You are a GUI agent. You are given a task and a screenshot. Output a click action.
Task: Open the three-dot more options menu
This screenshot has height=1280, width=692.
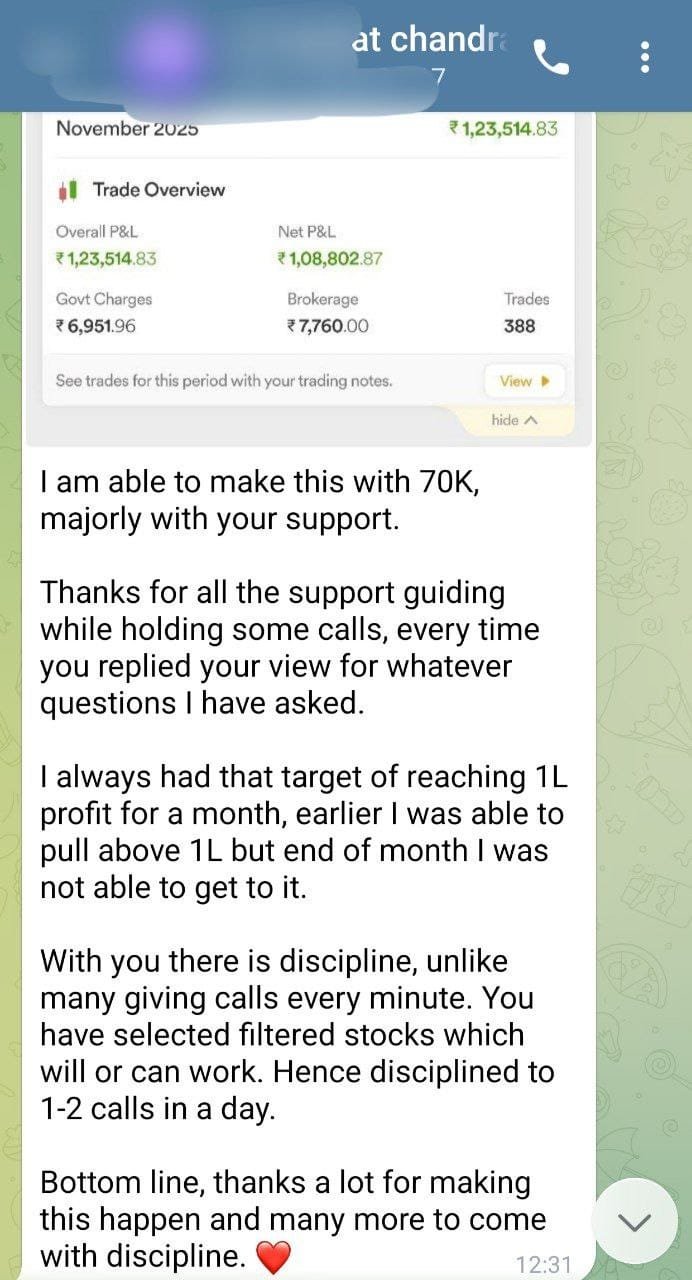[x=645, y=57]
